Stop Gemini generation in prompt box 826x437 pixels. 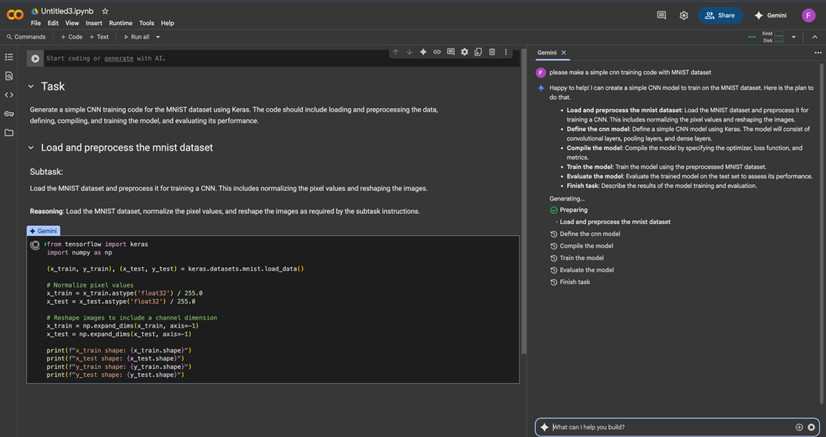point(811,427)
